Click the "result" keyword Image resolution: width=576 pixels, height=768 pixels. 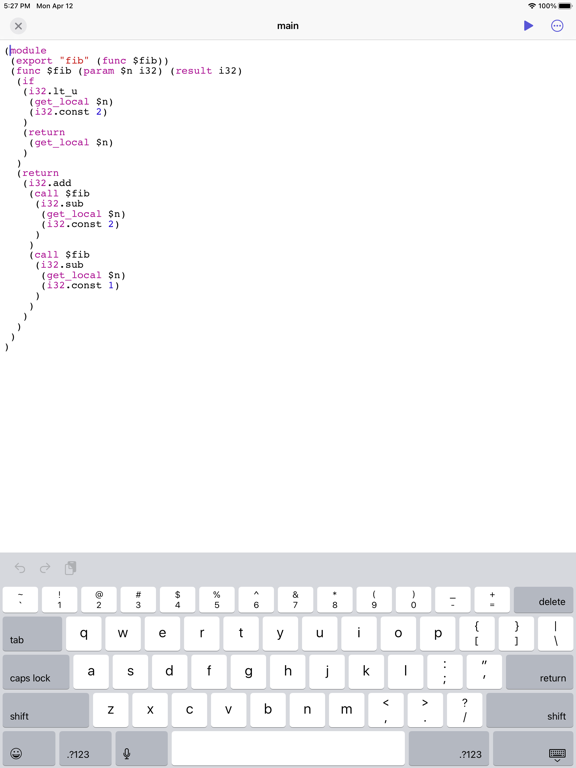pyautogui.click(x=193, y=71)
